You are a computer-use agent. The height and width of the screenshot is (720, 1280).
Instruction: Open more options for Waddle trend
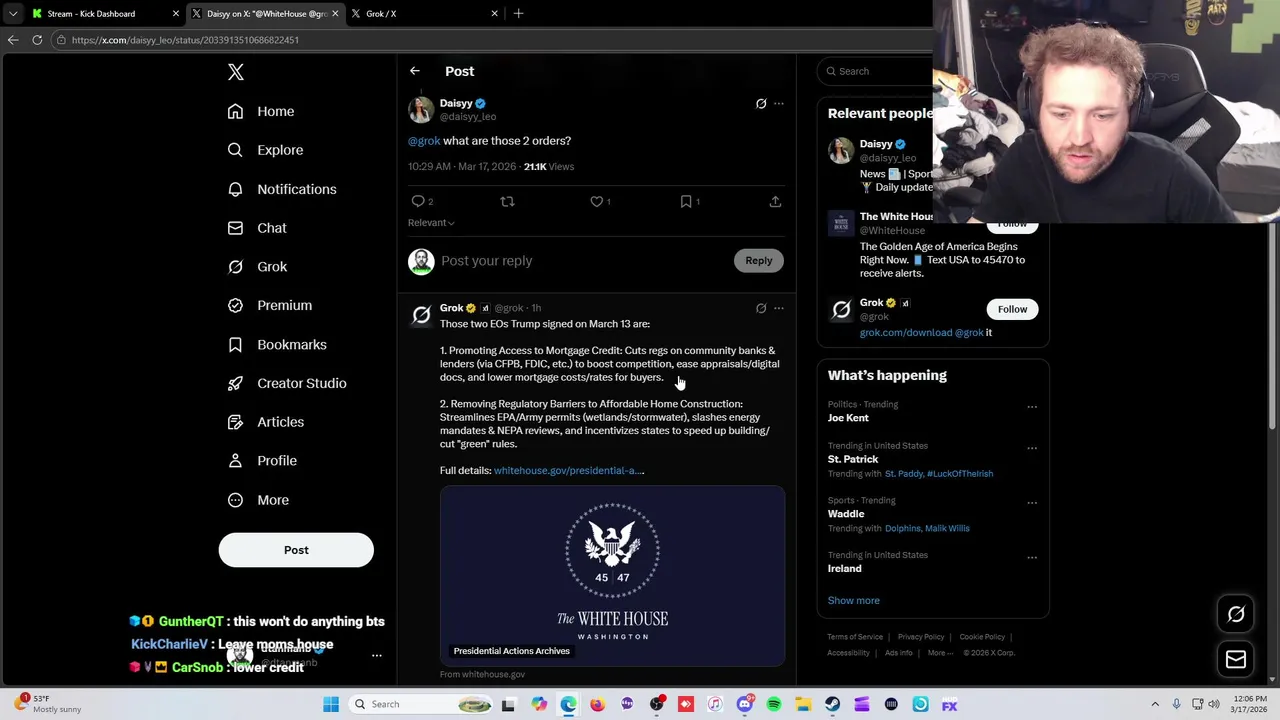pos(1032,503)
